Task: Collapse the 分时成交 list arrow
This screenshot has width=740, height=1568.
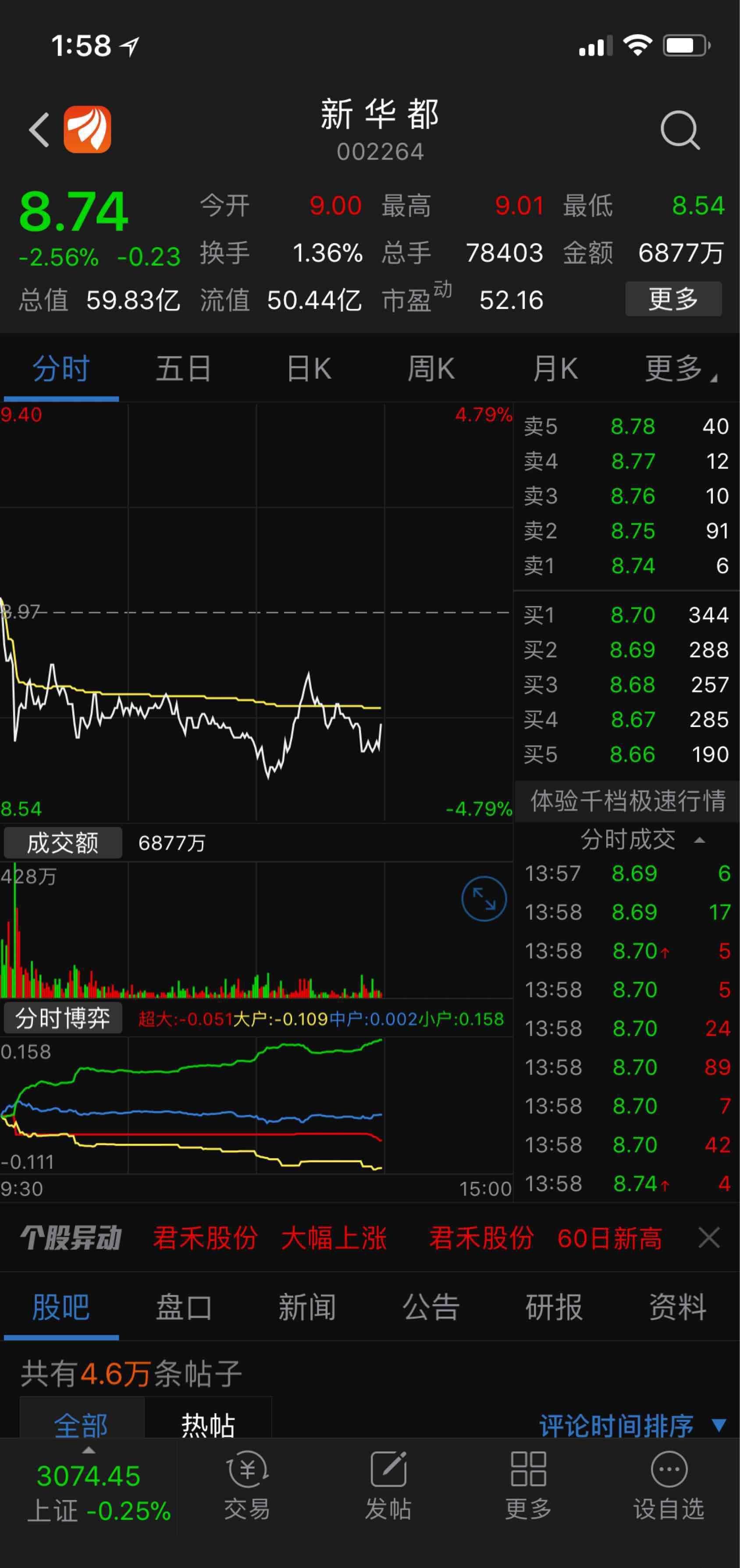Action: (x=700, y=841)
